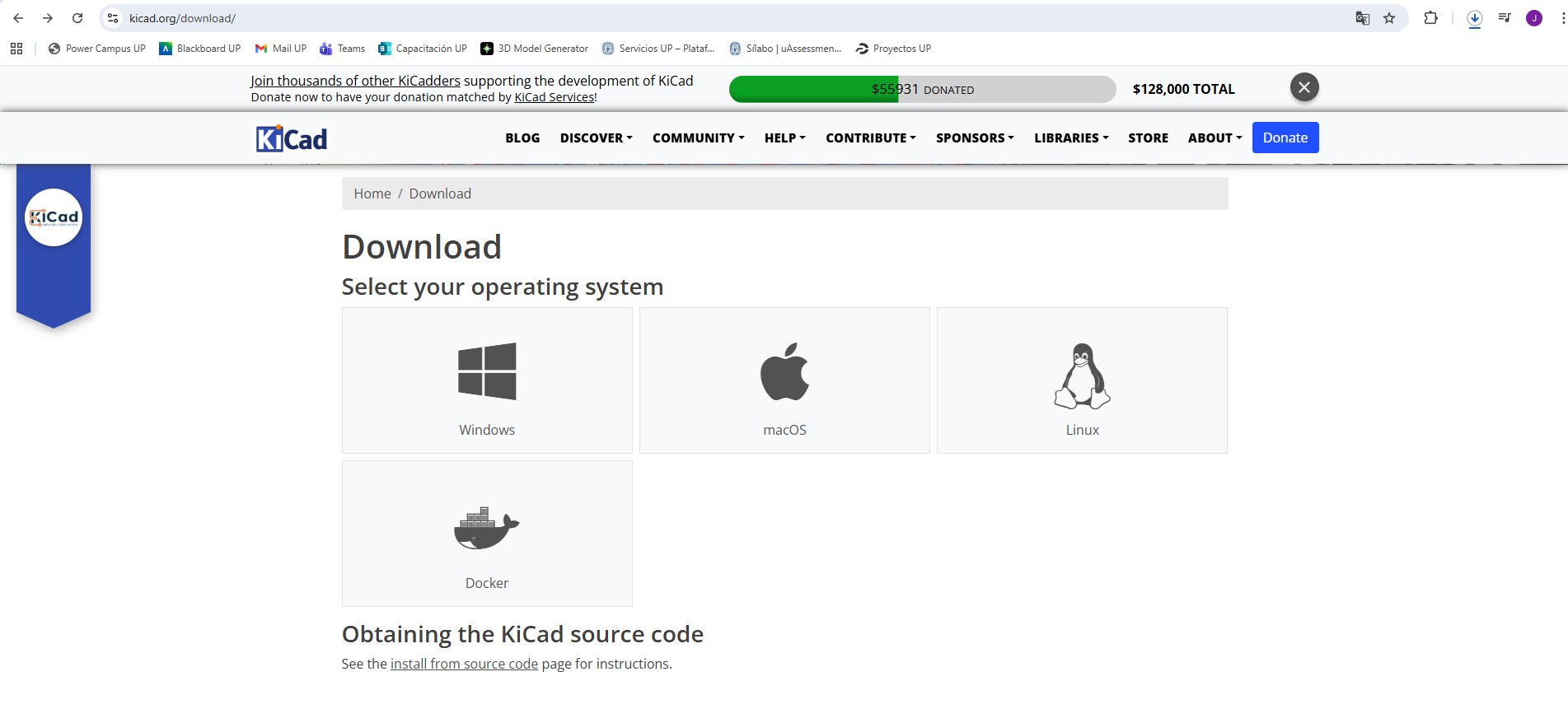Screen dimensions: 1568x723
Task: Open Google Translate for this page
Action: tap(1363, 18)
